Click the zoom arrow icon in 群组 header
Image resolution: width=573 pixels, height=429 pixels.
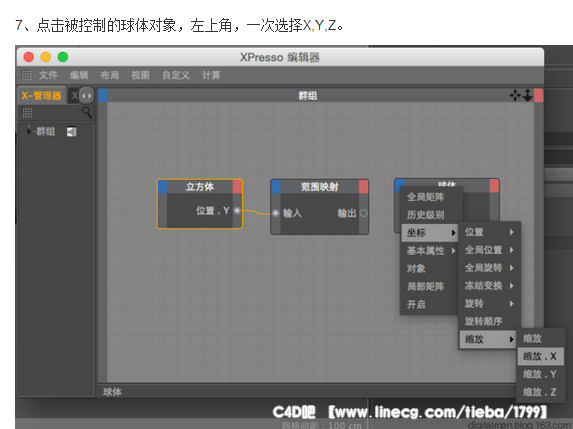coord(527,95)
